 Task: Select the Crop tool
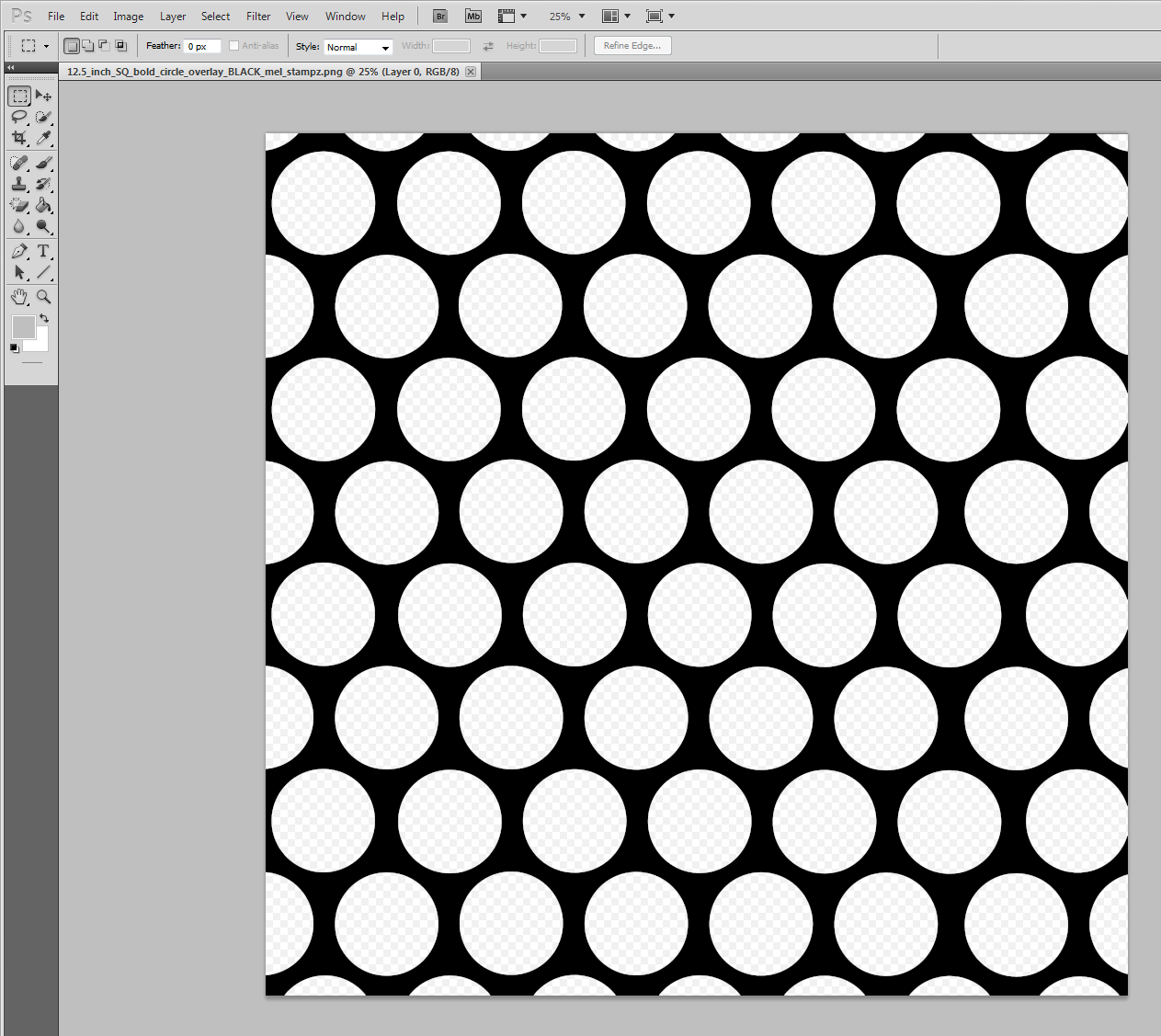(x=19, y=138)
